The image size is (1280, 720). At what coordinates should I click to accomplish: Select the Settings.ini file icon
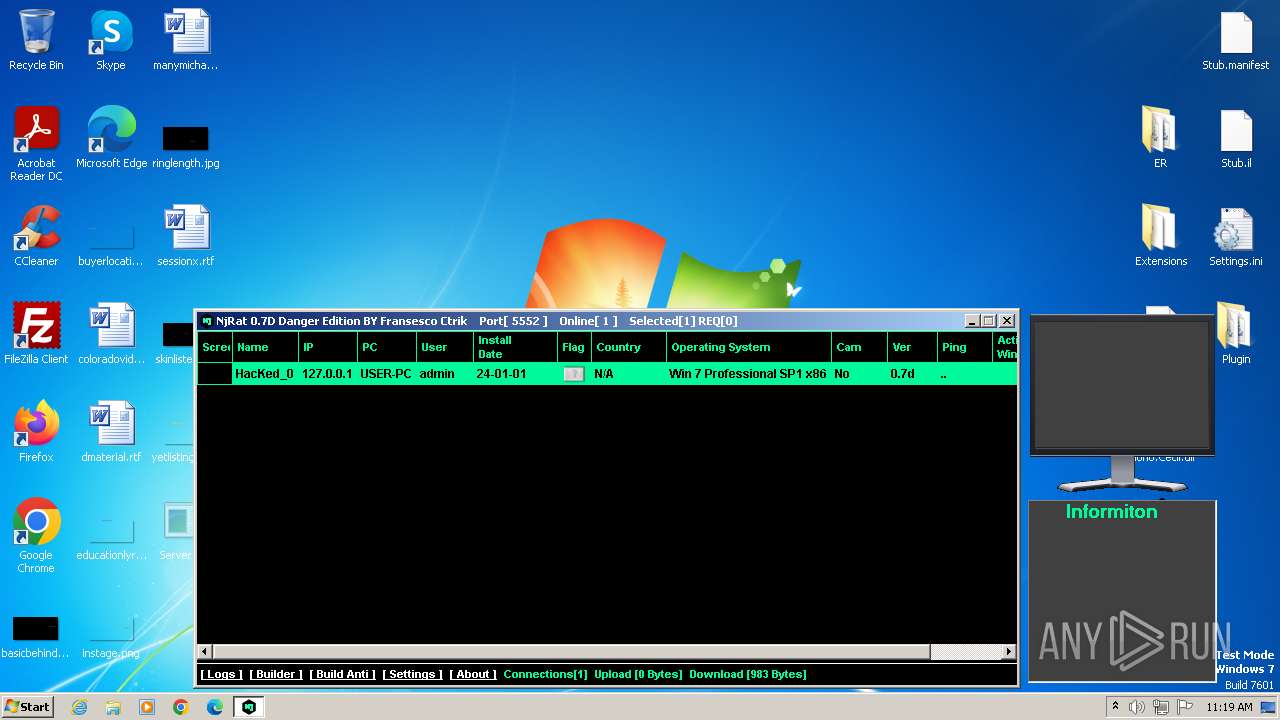coord(1236,236)
